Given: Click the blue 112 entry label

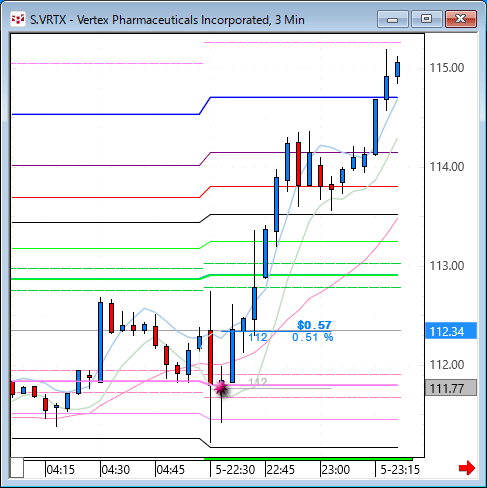Looking at the screenshot, I should pyautogui.click(x=258, y=337).
